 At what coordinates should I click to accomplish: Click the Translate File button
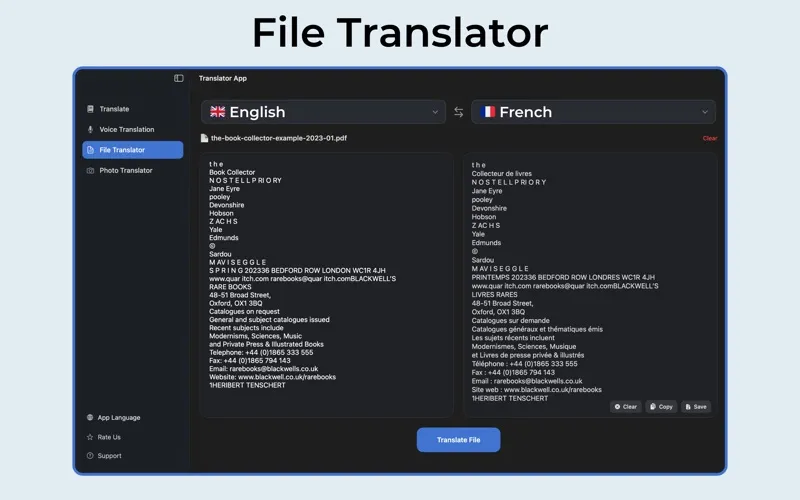click(458, 440)
